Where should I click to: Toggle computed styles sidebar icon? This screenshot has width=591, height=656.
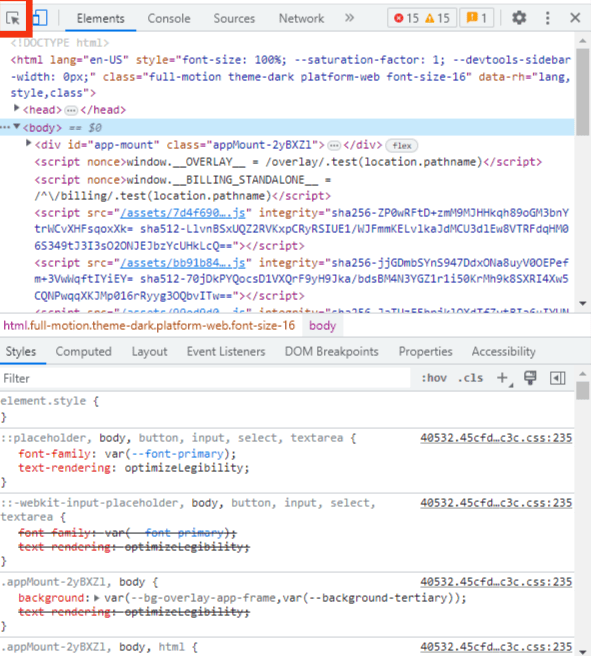point(558,378)
